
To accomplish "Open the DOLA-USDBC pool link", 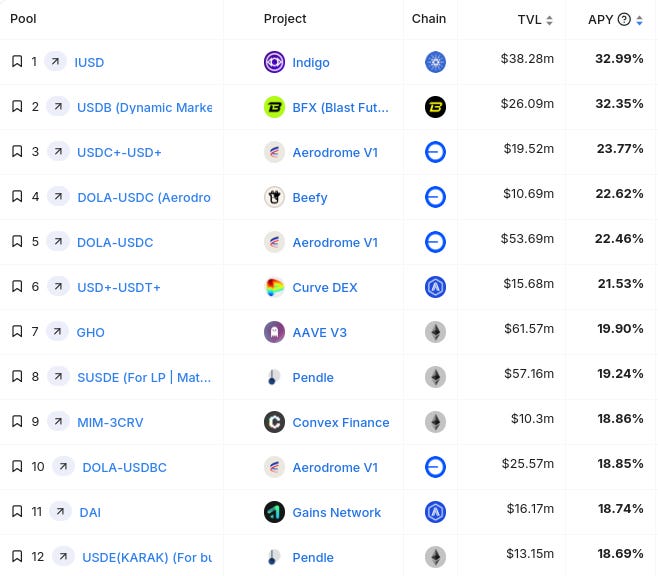I will tap(125, 467).
